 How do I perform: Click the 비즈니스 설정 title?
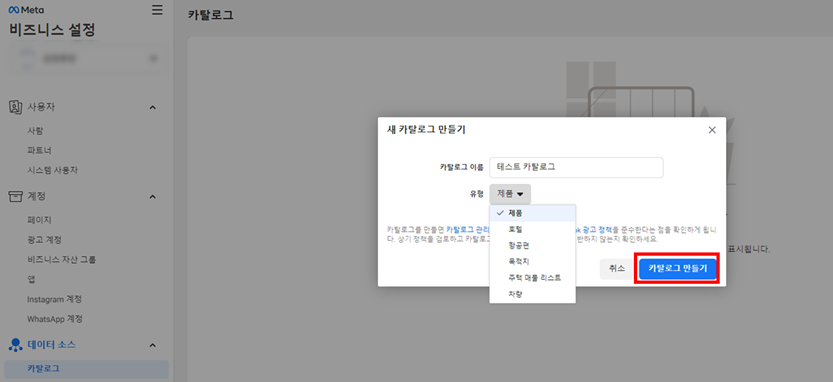pos(52,30)
